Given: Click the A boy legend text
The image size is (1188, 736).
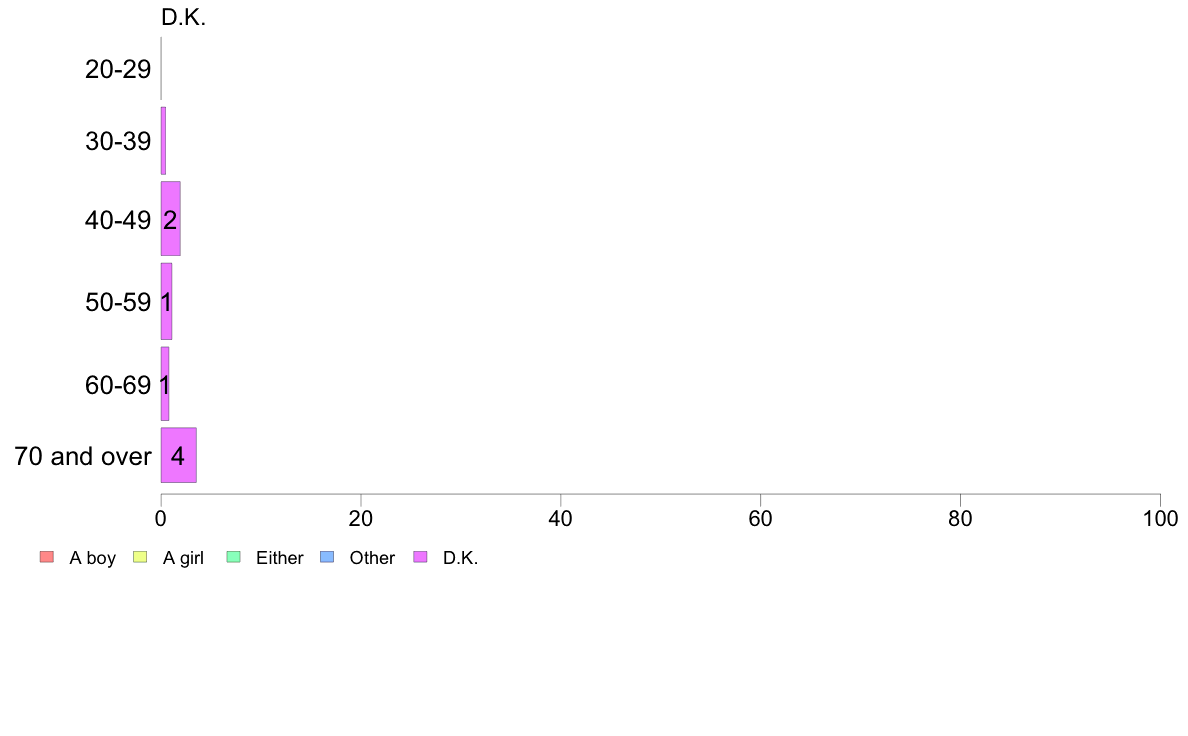Looking at the screenshot, I should [x=92, y=558].
